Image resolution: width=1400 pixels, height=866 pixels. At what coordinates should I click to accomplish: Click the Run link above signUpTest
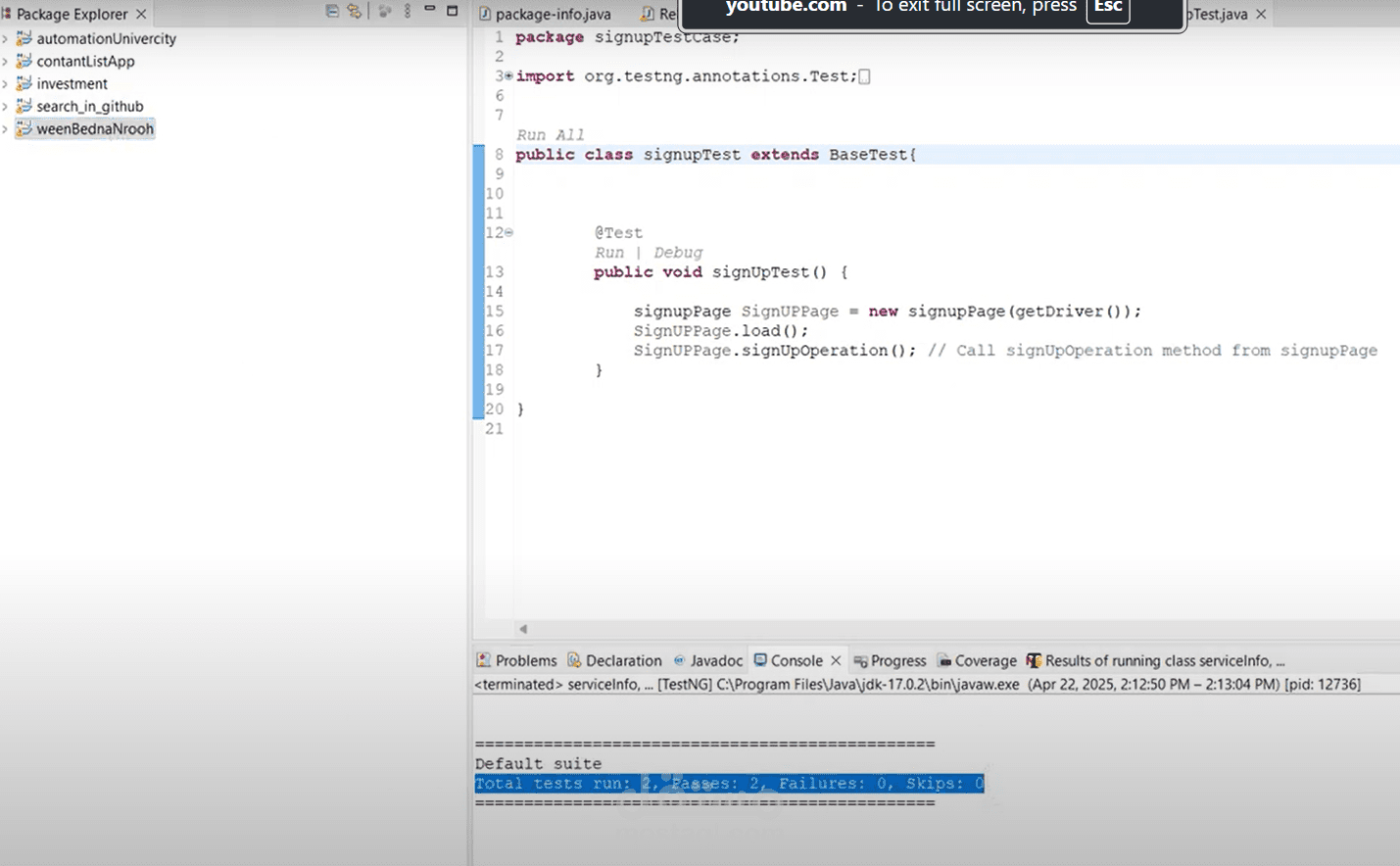(609, 253)
